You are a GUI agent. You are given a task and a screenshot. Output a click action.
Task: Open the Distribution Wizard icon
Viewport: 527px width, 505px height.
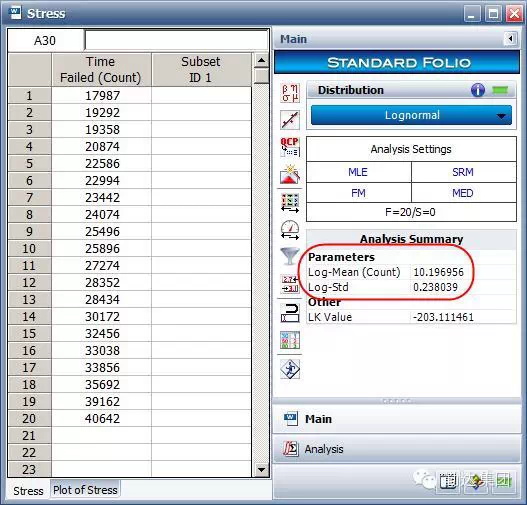(290, 174)
